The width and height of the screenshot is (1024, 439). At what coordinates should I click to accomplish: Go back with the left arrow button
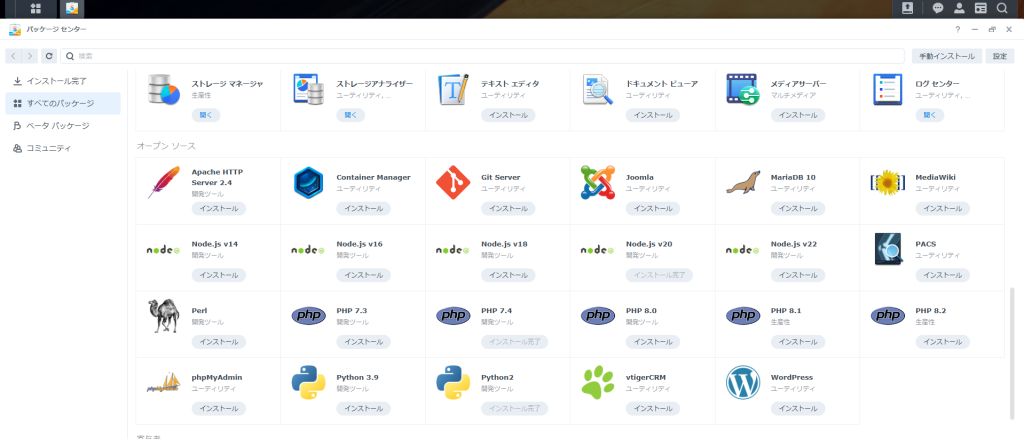14,56
